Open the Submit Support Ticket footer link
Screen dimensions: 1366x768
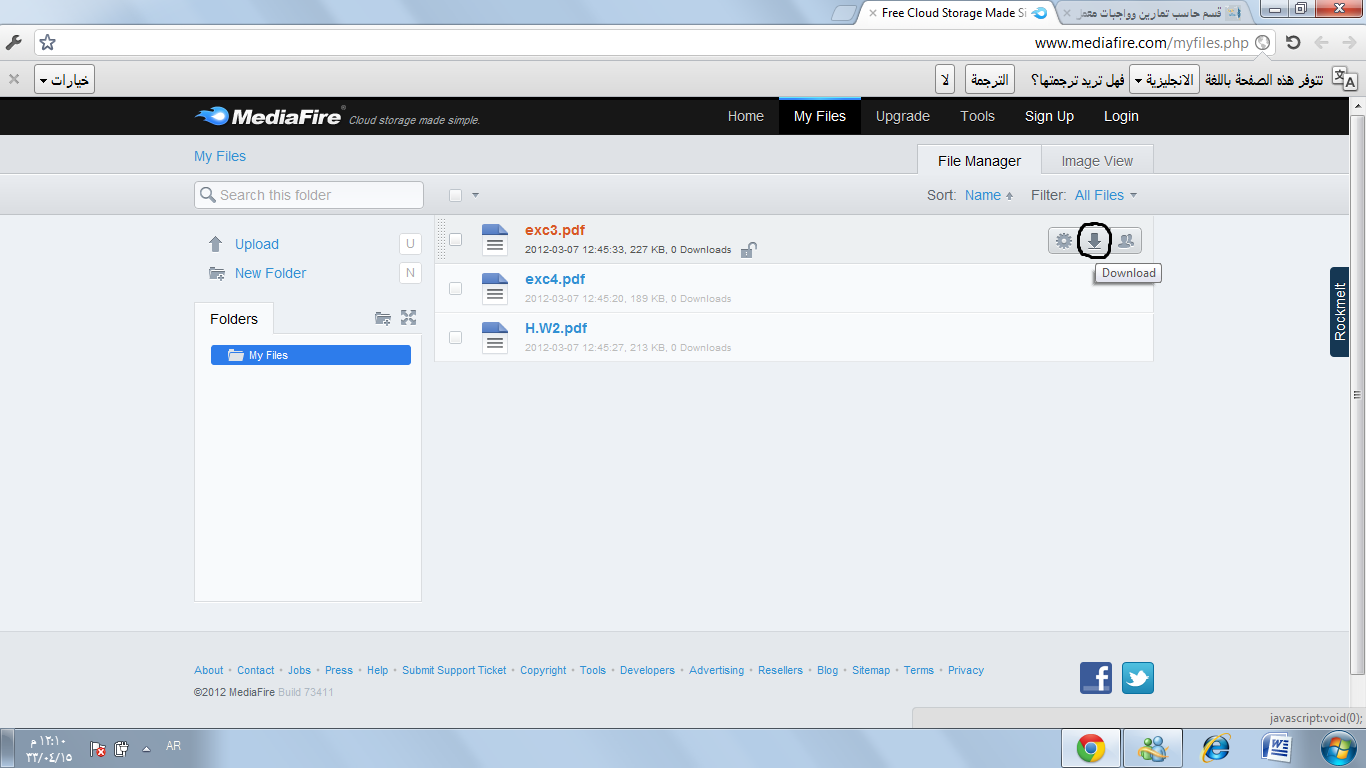[x=454, y=670]
